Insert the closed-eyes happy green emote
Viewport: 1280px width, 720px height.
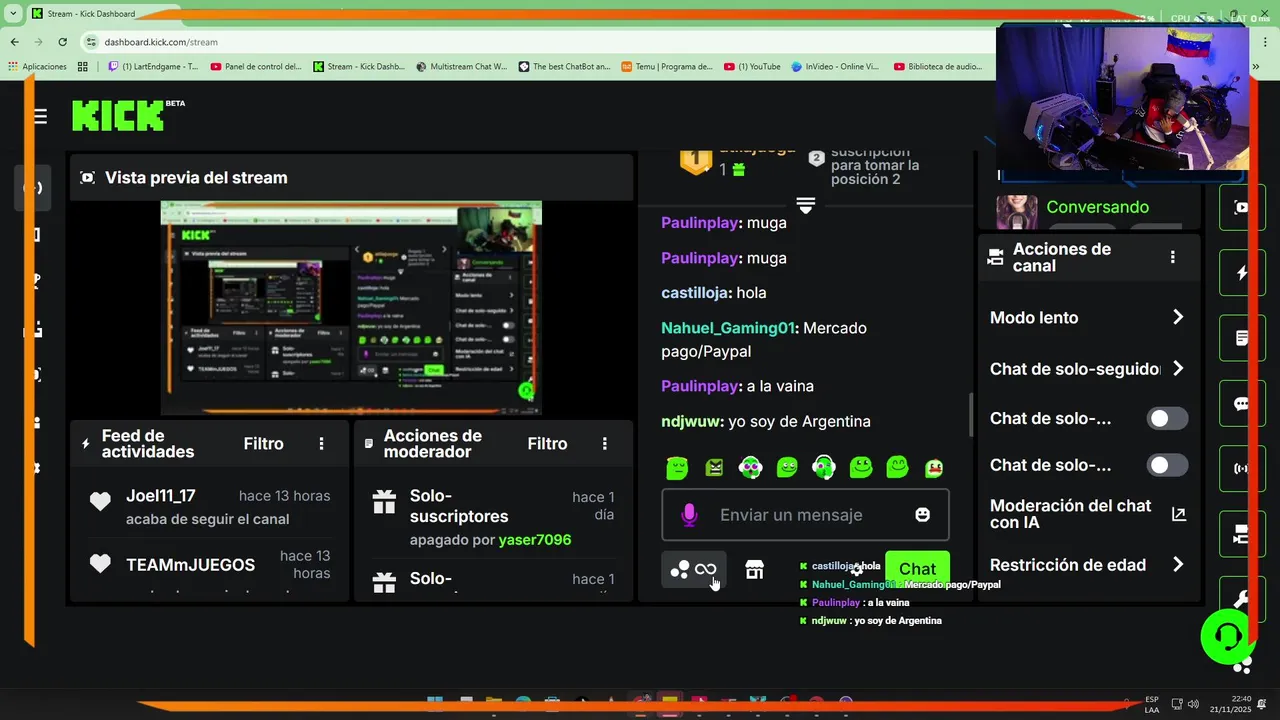(x=898, y=467)
